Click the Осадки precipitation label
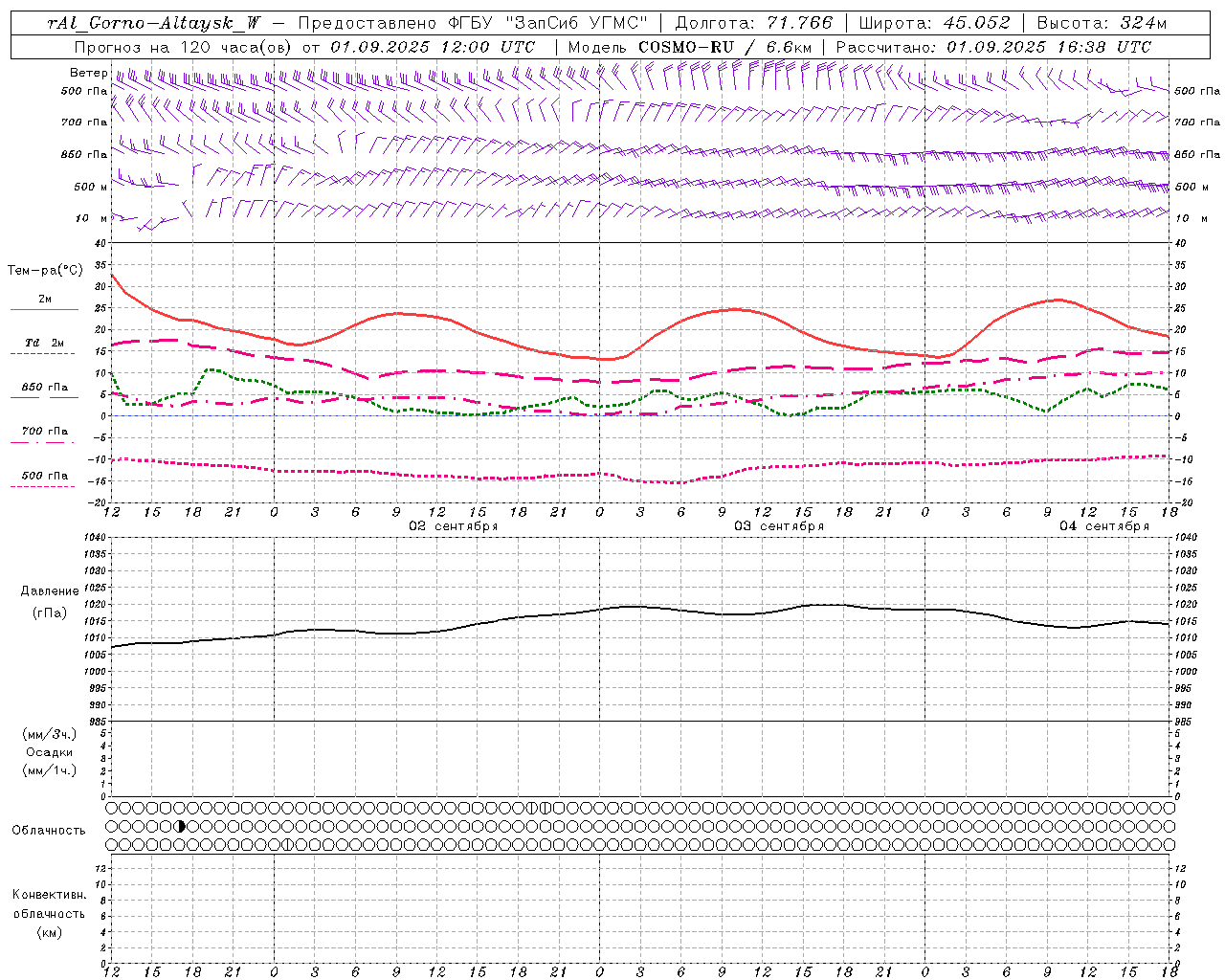1225x980 pixels. tap(50, 752)
